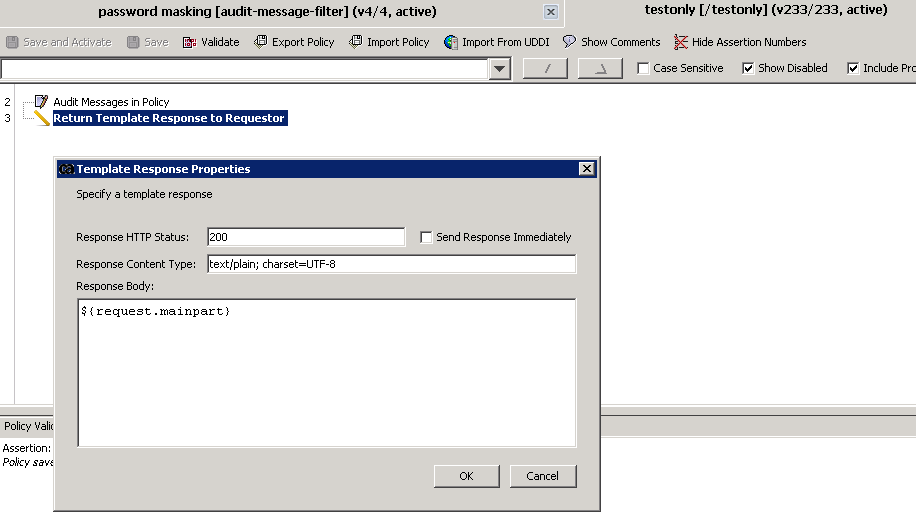Click the Audit Messages in Policy icon

(41, 102)
